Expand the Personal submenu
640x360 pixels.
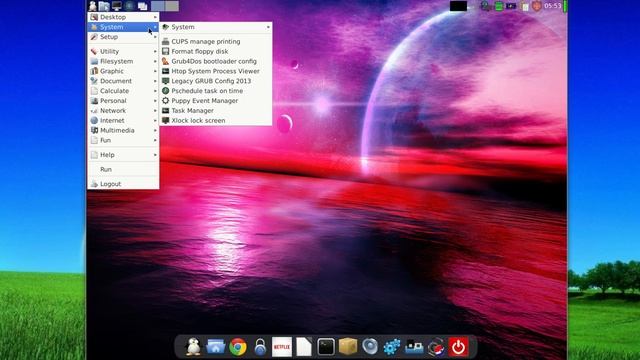(123, 100)
